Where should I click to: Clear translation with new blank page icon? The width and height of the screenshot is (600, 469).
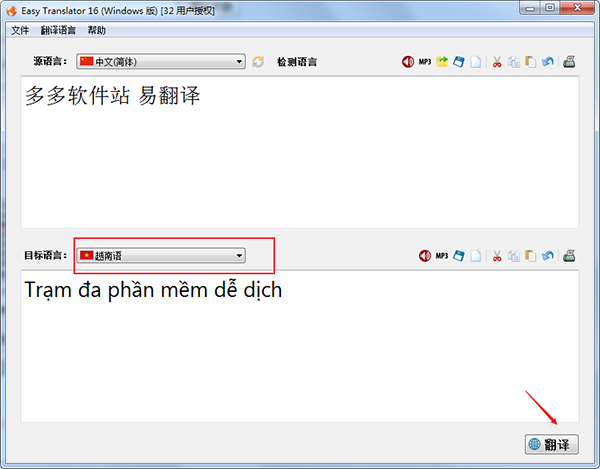click(475, 256)
